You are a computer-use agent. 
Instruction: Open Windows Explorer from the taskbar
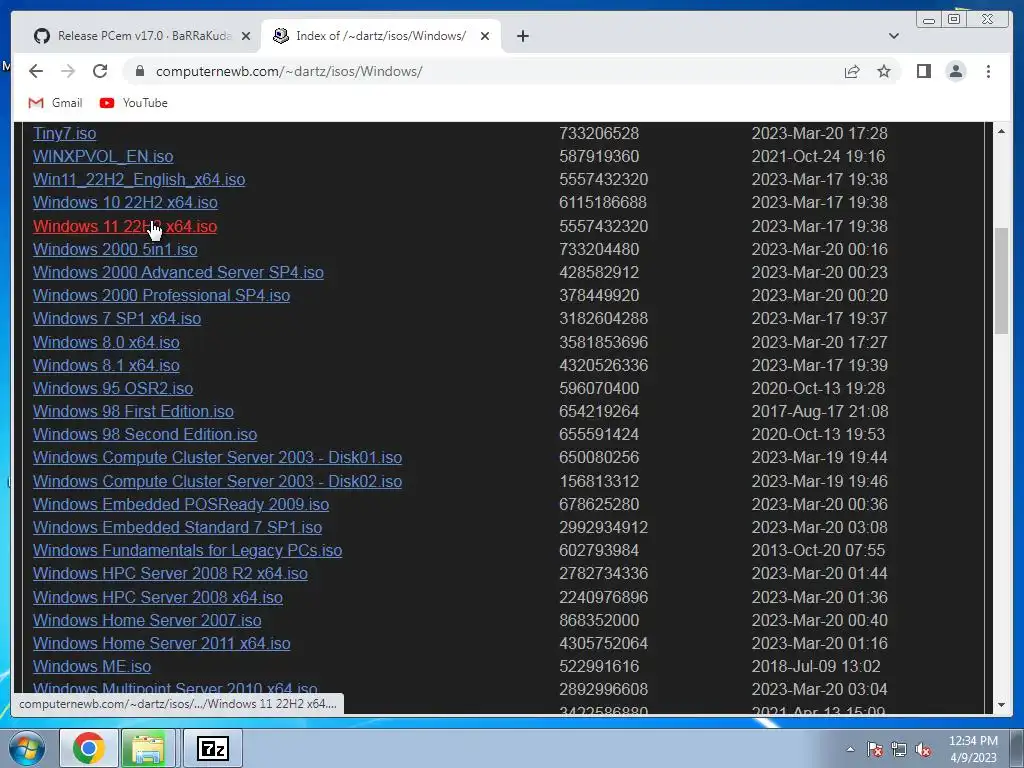pyautogui.click(x=148, y=748)
